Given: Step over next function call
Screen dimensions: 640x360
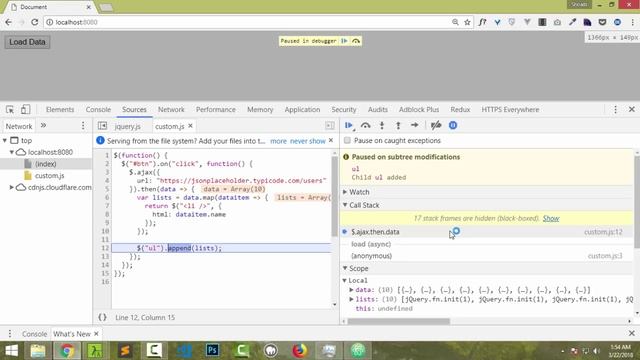Looking at the screenshot, I should [365, 125].
